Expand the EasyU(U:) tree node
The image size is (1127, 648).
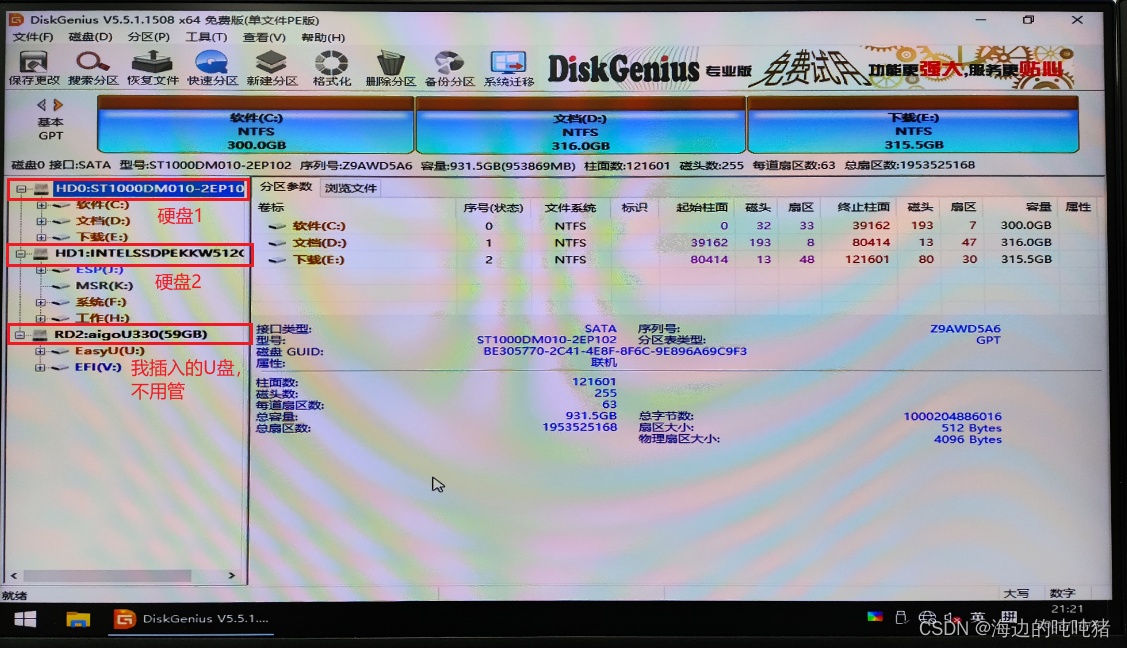40,351
